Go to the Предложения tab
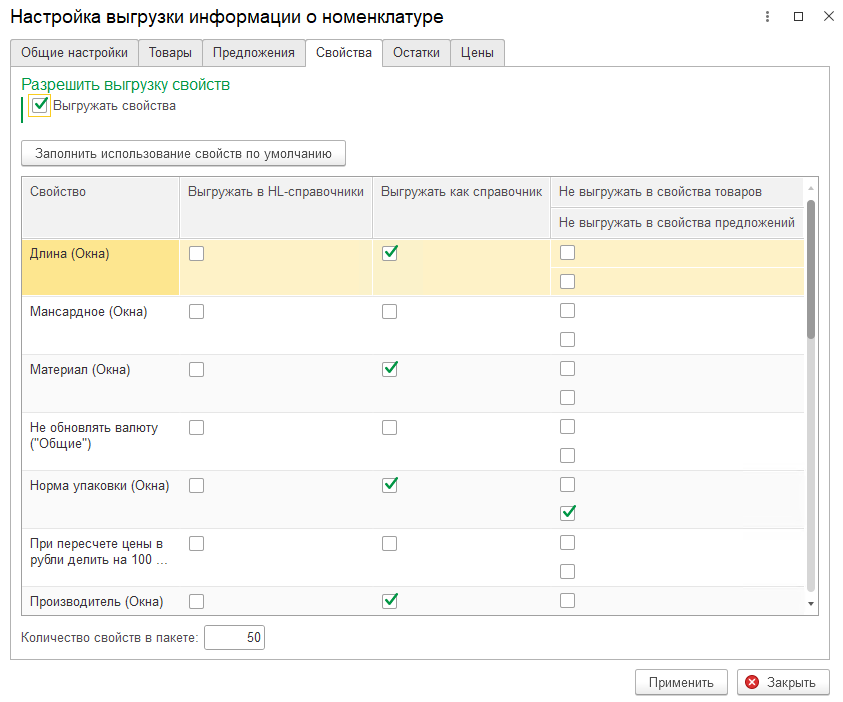 pos(254,53)
